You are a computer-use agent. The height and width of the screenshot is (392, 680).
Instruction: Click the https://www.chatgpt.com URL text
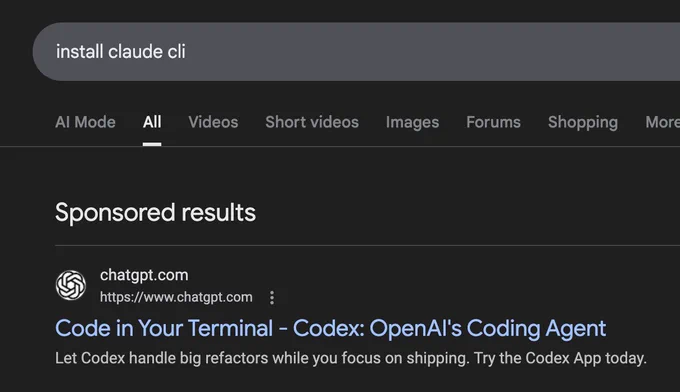click(x=176, y=297)
